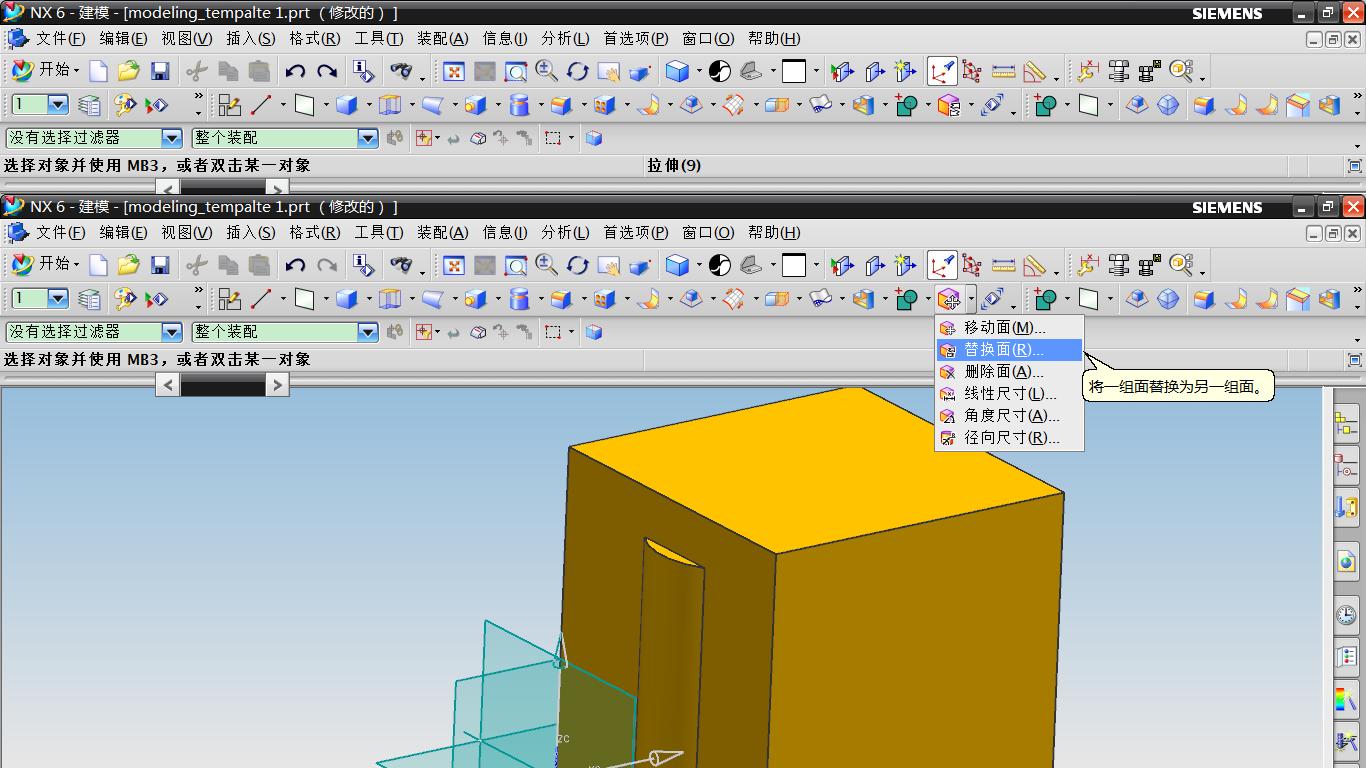Screen dimensions: 1366x768
Task: Click Save icon in upper NX window
Action: (160, 71)
